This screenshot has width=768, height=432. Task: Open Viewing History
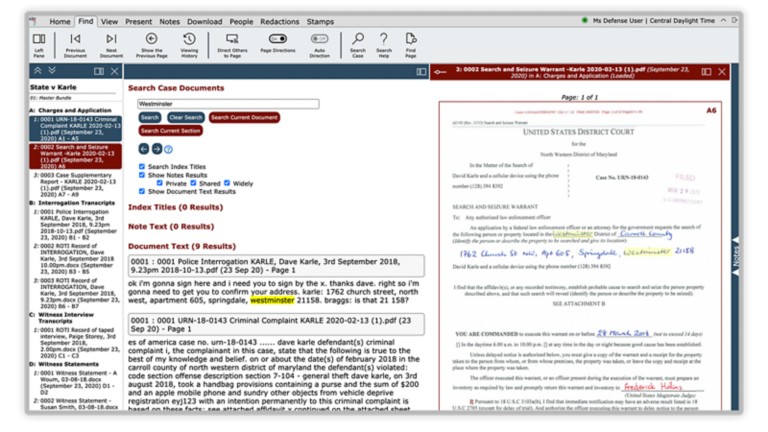pos(189,46)
